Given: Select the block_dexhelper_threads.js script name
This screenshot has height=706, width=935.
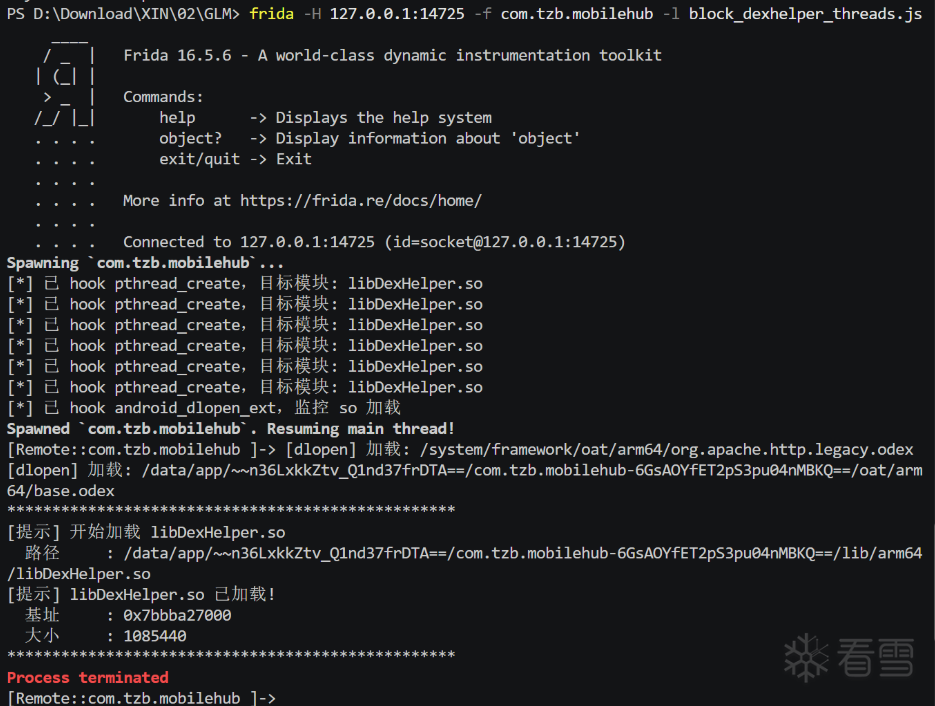Looking at the screenshot, I should [805, 14].
